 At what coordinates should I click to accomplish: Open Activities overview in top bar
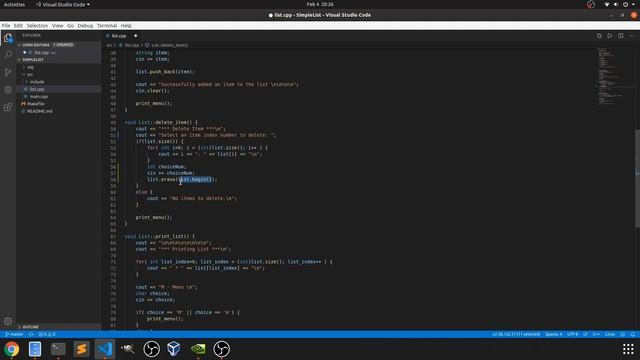point(14,4)
